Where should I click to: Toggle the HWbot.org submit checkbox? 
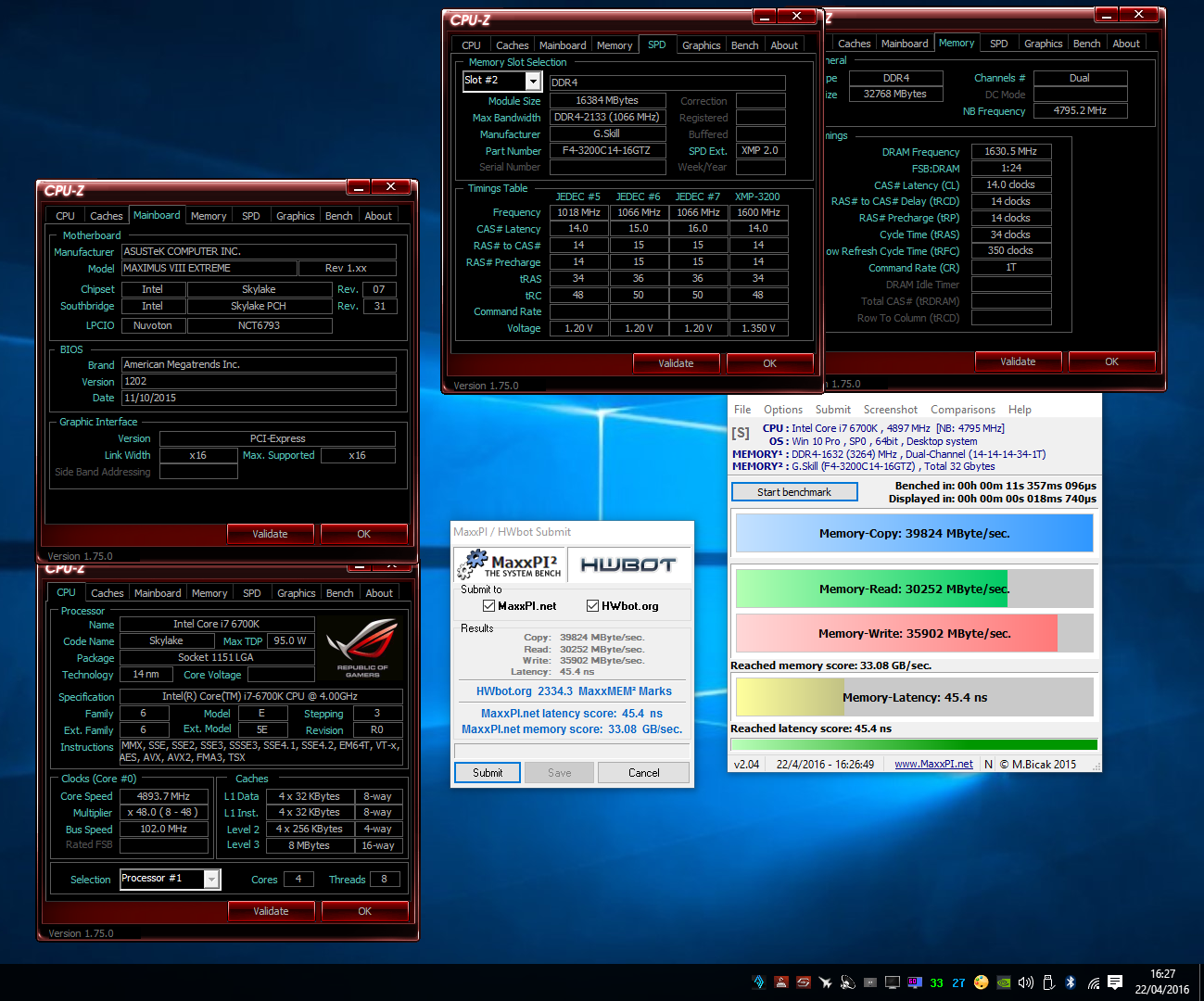click(592, 606)
